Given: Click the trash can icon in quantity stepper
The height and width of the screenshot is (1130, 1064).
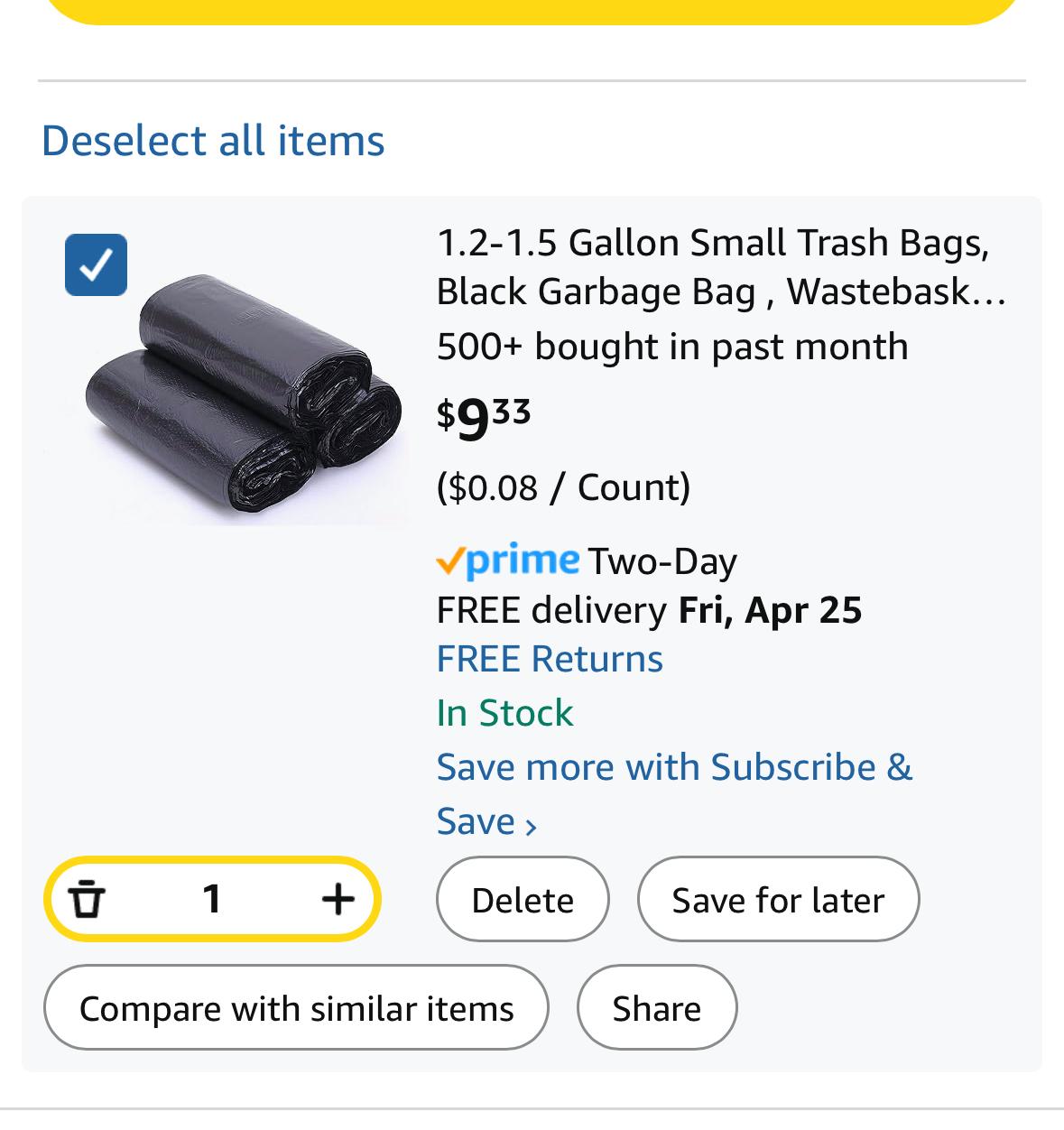Looking at the screenshot, I should [x=87, y=898].
